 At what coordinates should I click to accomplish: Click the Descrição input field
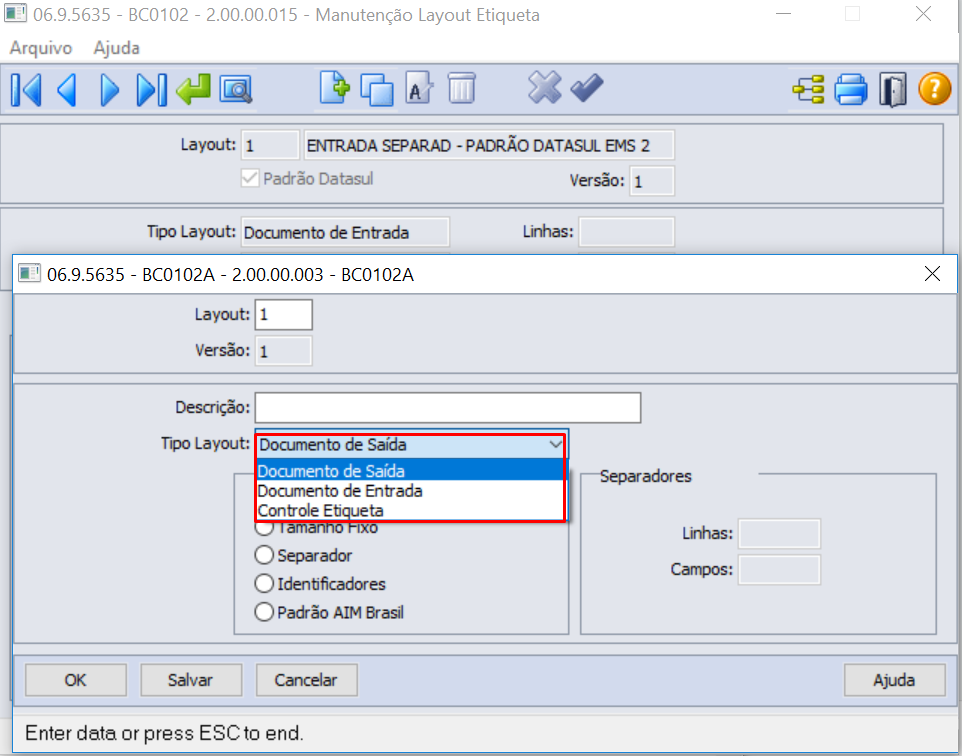tap(448, 407)
